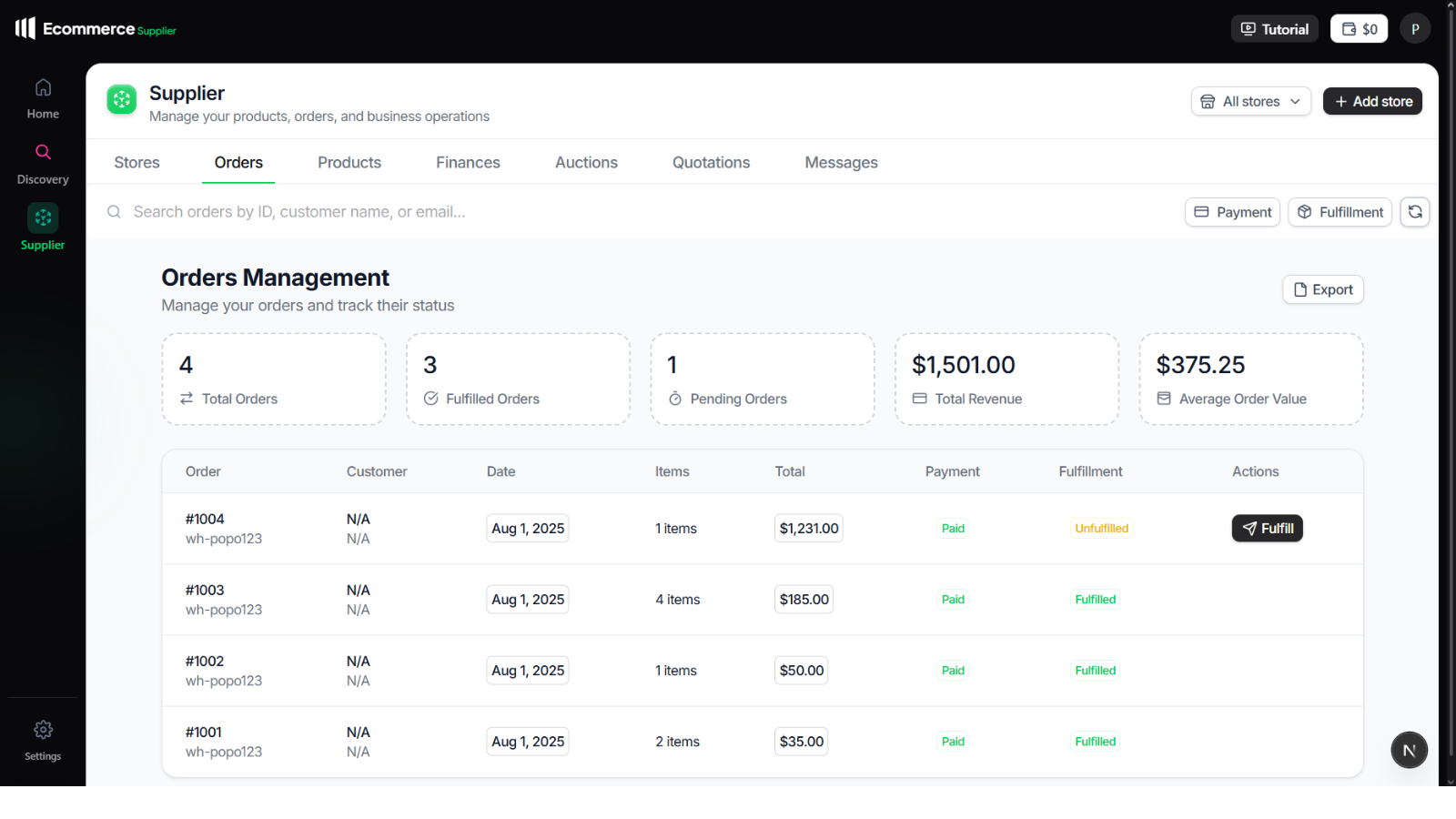
Task: Click the refresh orders icon button
Action: pos(1414,212)
